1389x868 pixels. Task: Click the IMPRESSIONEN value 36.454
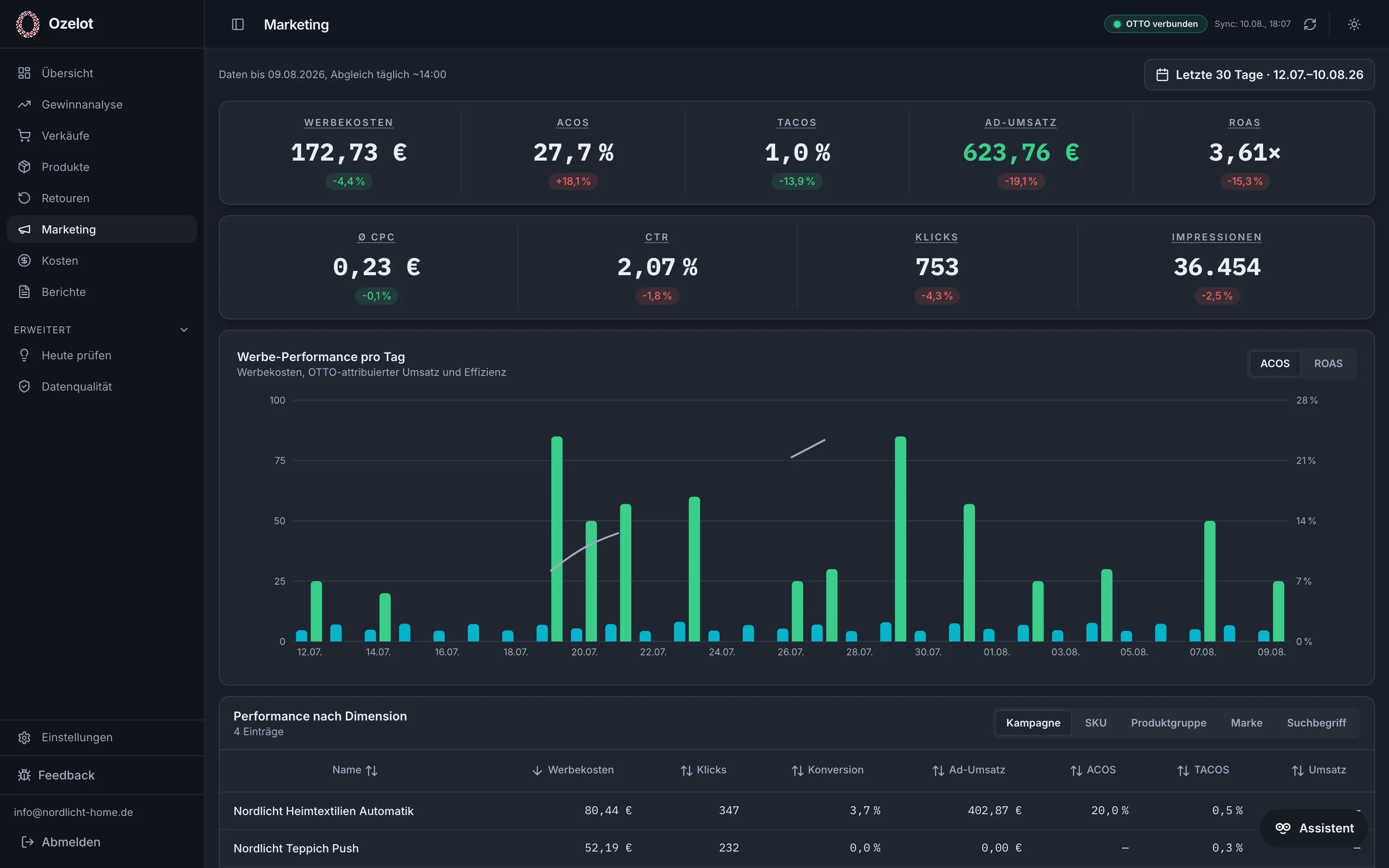pos(1217,267)
